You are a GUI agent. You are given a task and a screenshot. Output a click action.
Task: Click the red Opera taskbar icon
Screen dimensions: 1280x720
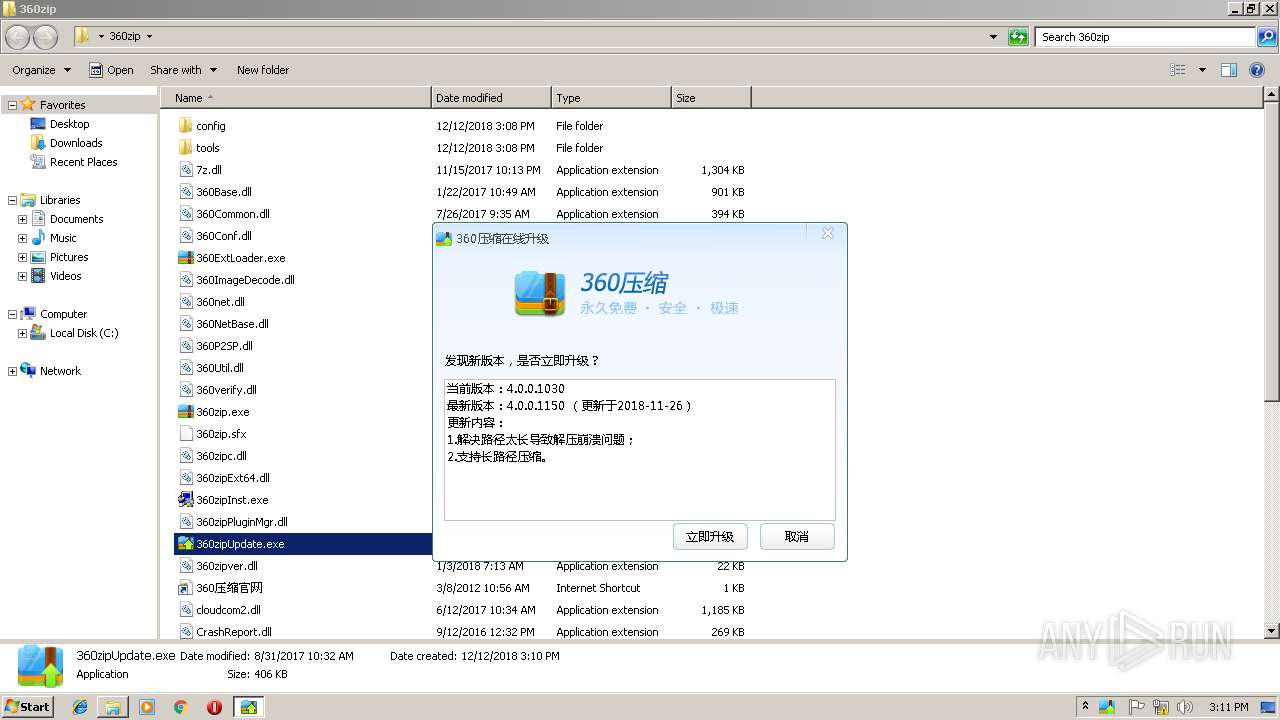[x=214, y=707]
